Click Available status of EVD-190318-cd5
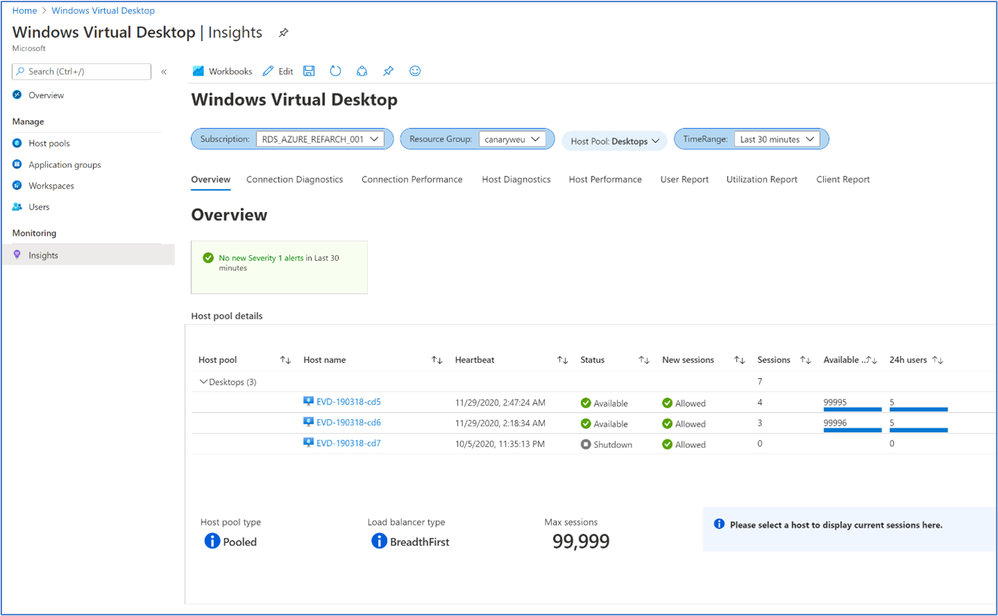 click(x=604, y=403)
